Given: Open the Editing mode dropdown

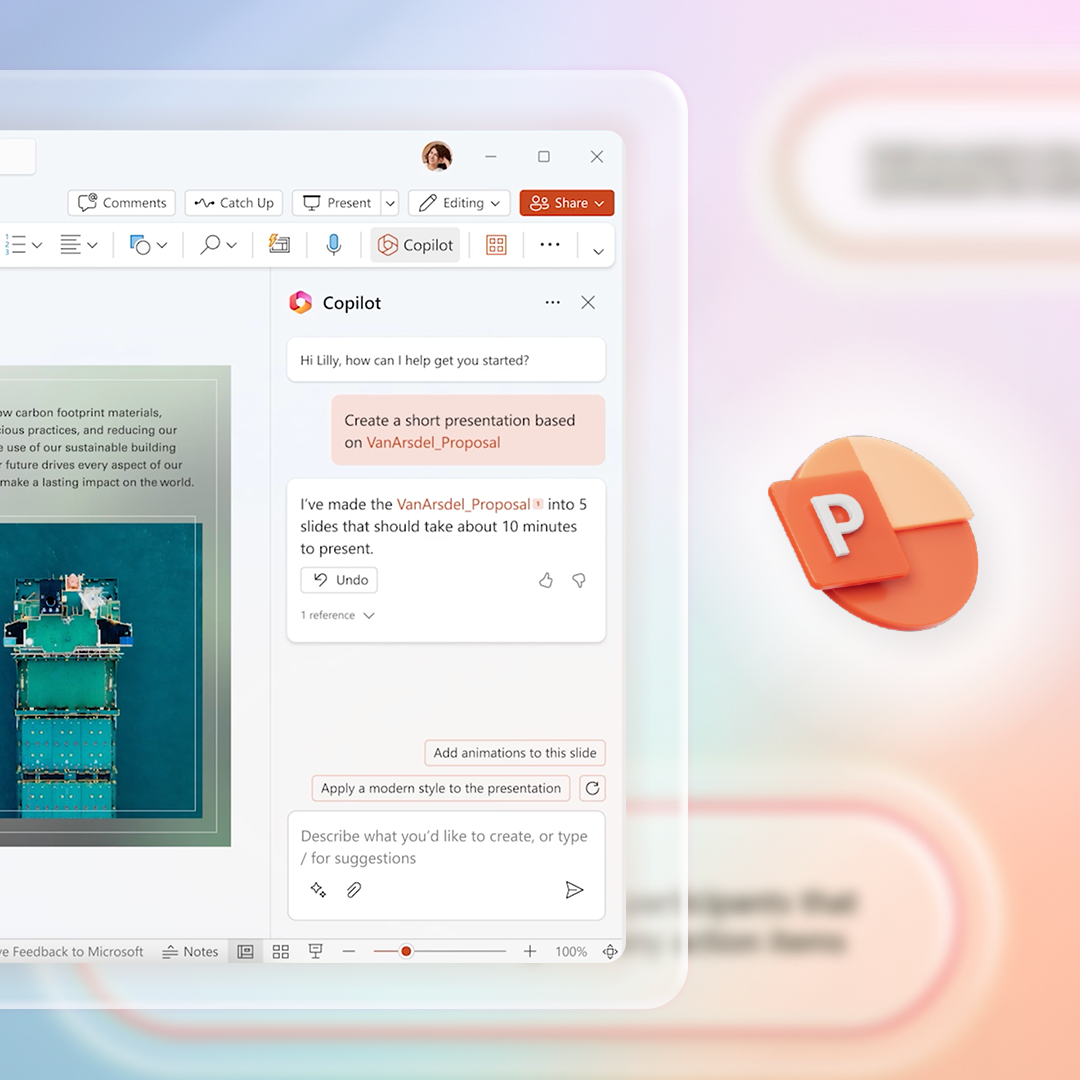Looking at the screenshot, I should tap(459, 202).
